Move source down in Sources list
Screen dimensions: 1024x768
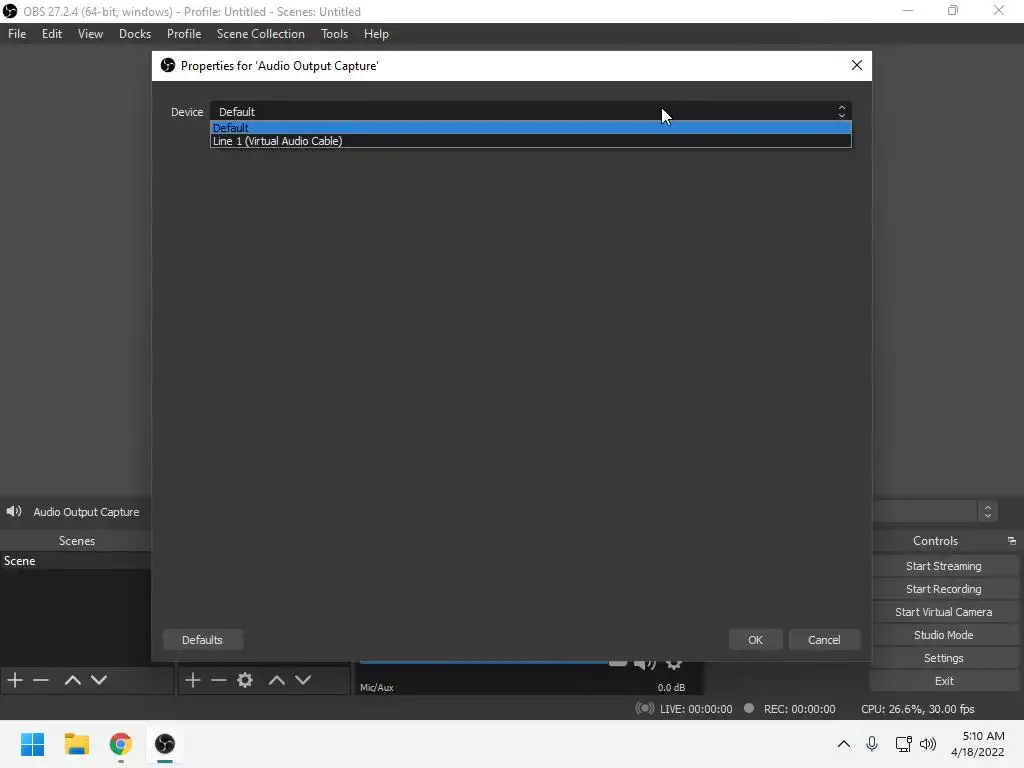pyautogui.click(x=303, y=680)
